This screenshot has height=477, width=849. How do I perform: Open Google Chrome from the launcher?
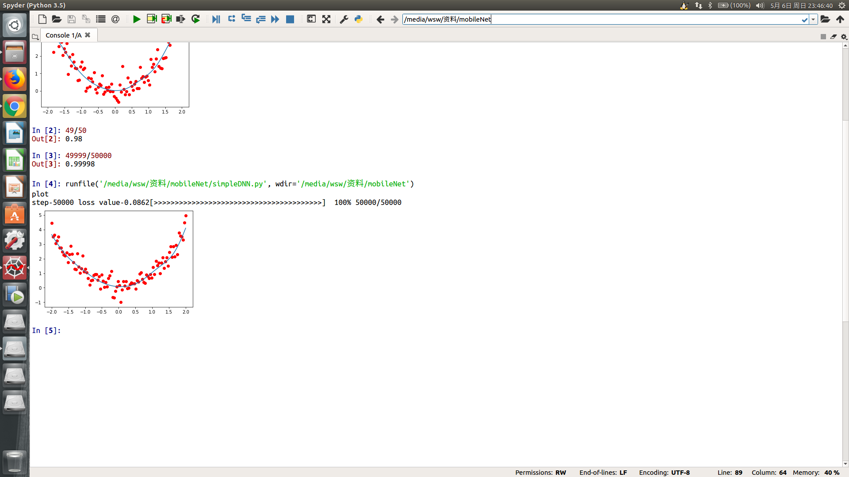click(15, 106)
